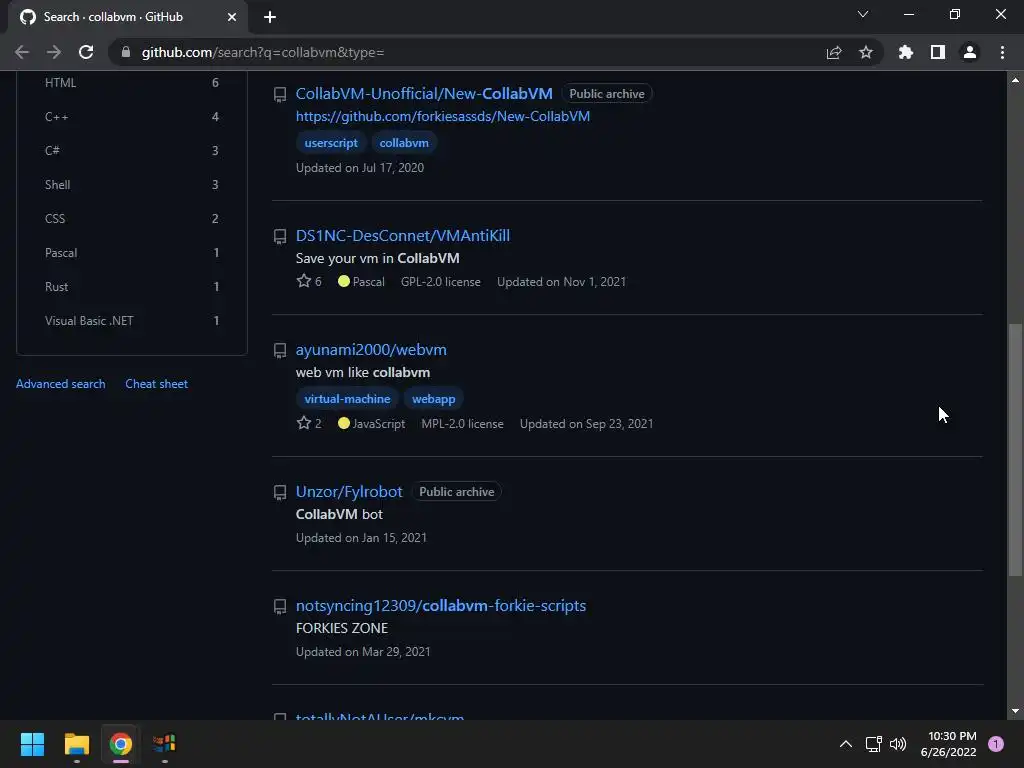Open the Chrome profile avatar
Image resolution: width=1024 pixels, height=768 pixels.
coord(970,52)
